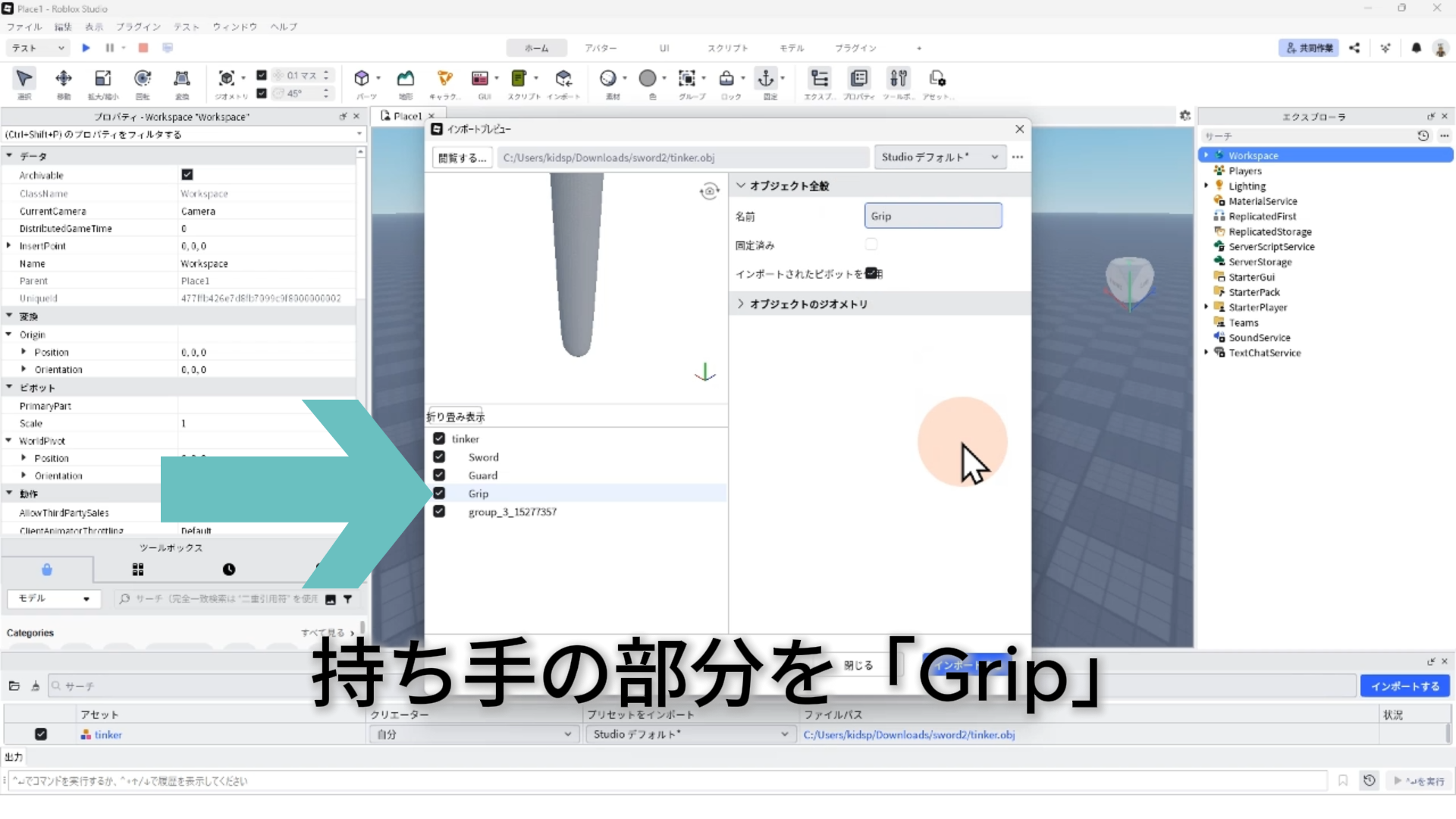Open the Avatar ribbon tab
The width and height of the screenshot is (1456, 819).
(x=601, y=48)
